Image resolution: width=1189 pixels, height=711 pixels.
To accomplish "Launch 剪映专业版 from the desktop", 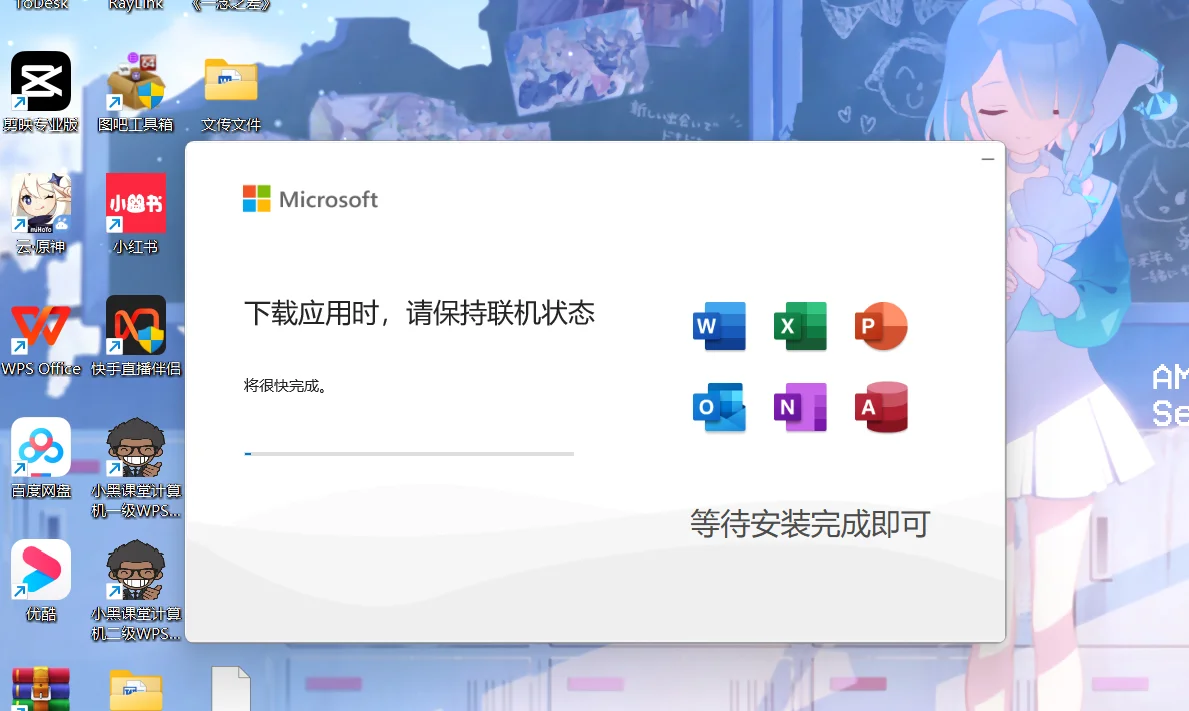I will tap(40, 80).
